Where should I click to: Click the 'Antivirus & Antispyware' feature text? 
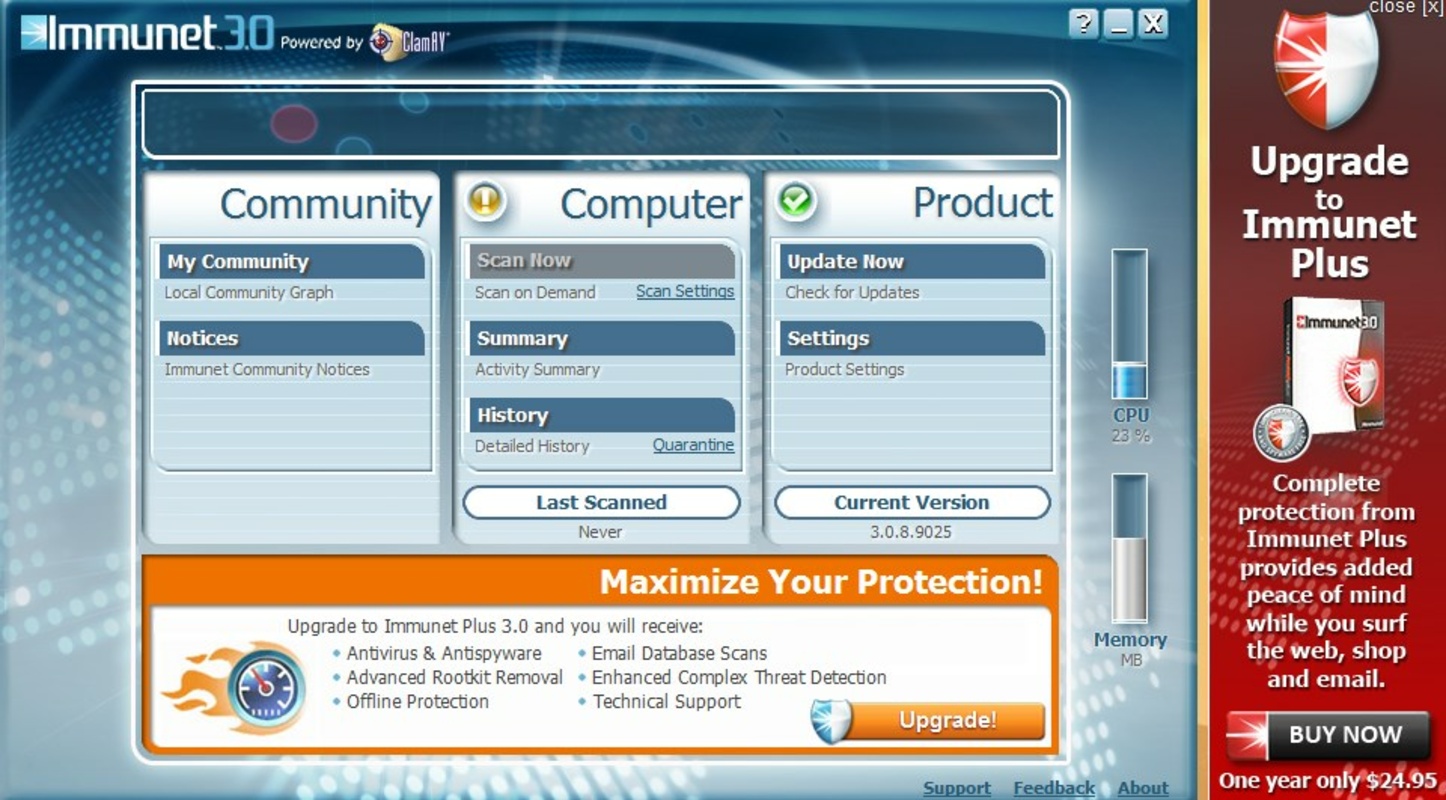[x=444, y=653]
